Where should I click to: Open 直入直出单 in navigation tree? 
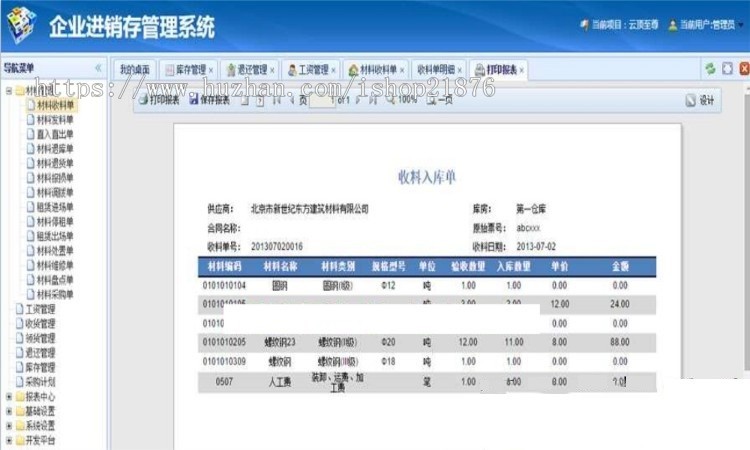pos(55,134)
